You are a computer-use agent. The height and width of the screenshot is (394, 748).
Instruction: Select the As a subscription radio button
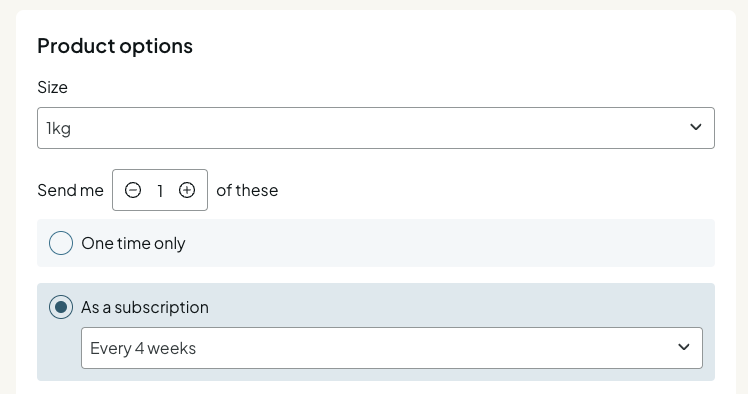[x=61, y=307]
